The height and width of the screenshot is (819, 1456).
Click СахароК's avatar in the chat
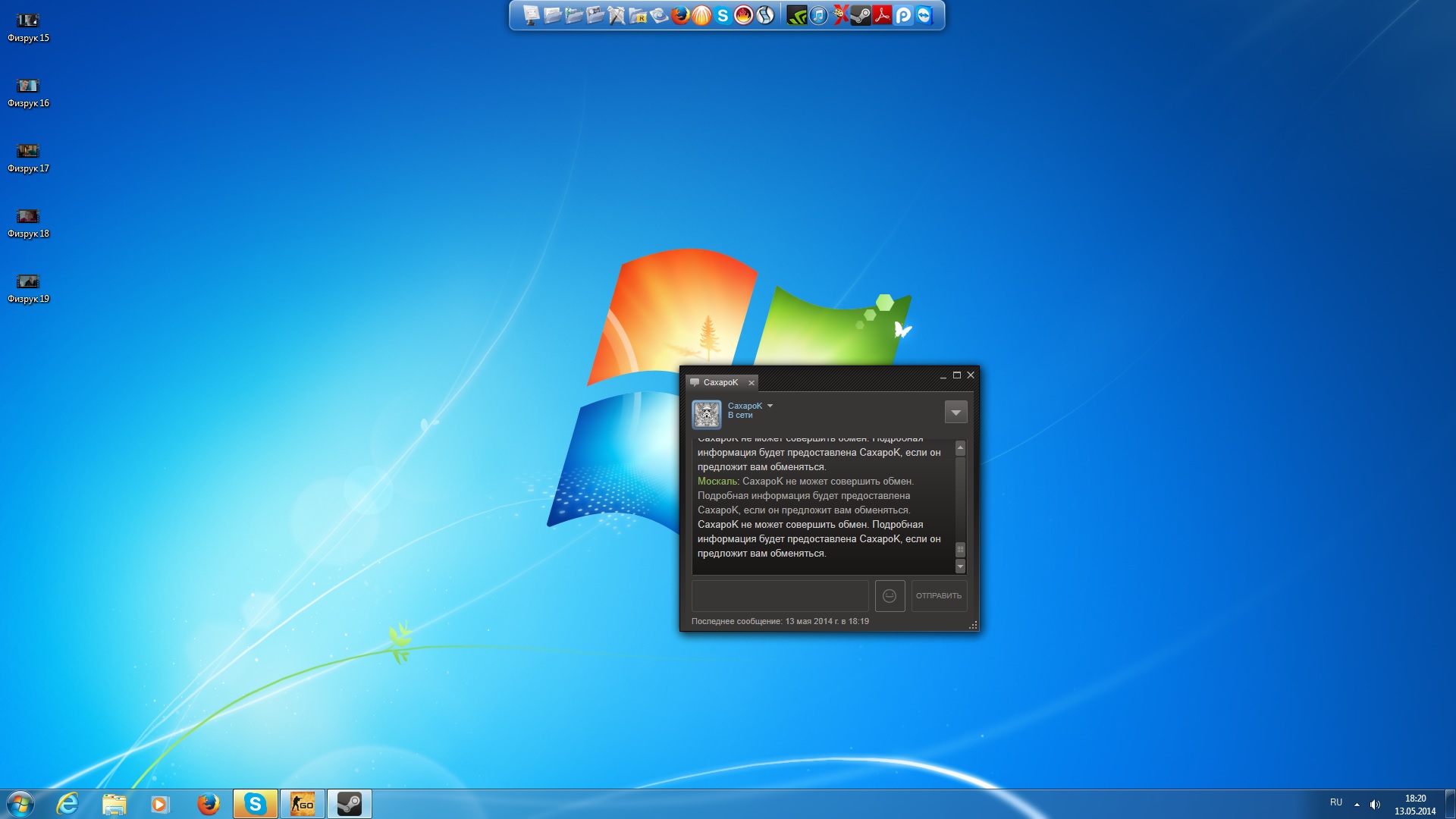[707, 414]
